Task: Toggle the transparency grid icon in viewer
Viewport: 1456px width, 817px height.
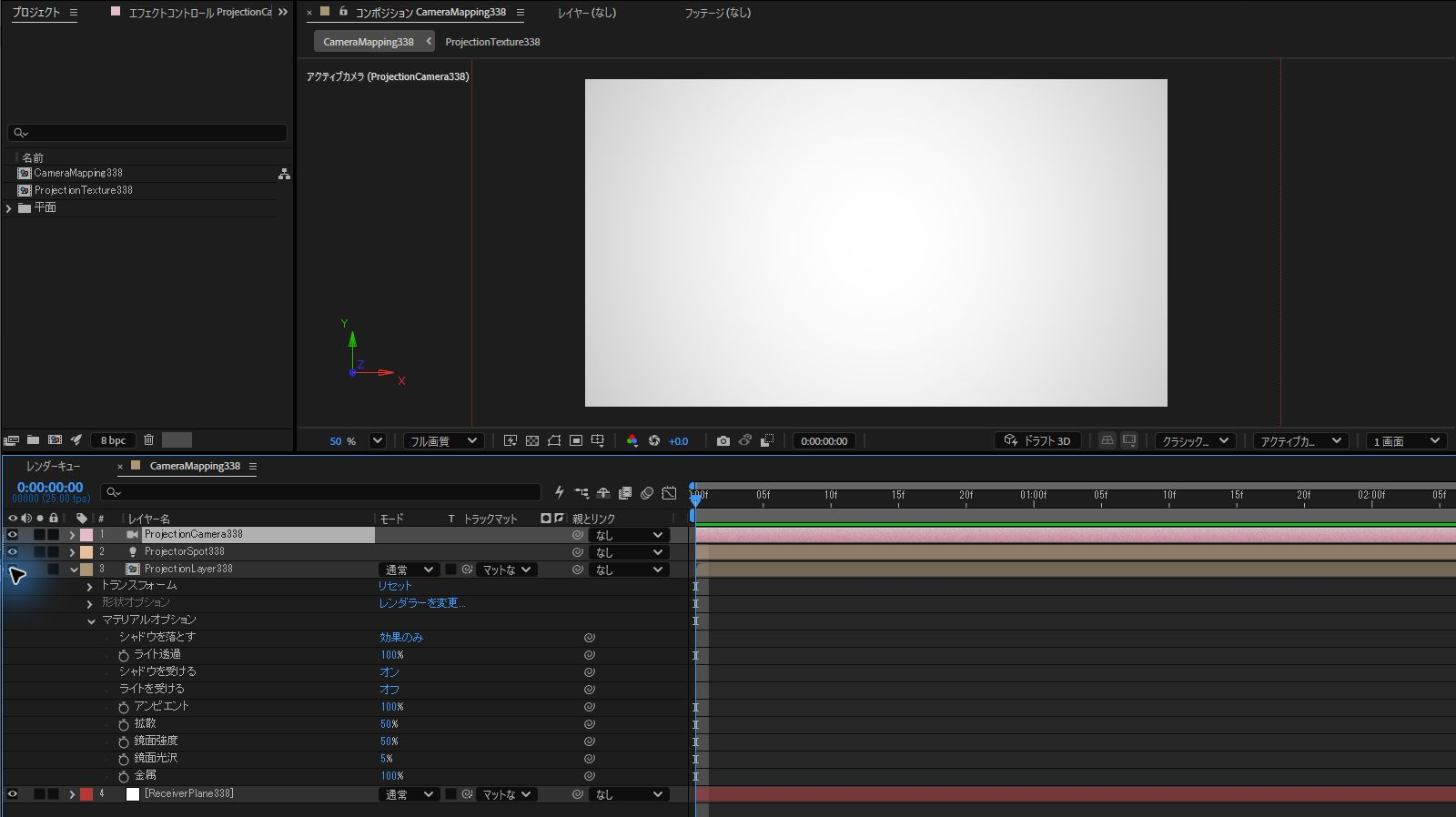Action: pyautogui.click(x=532, y=440)
